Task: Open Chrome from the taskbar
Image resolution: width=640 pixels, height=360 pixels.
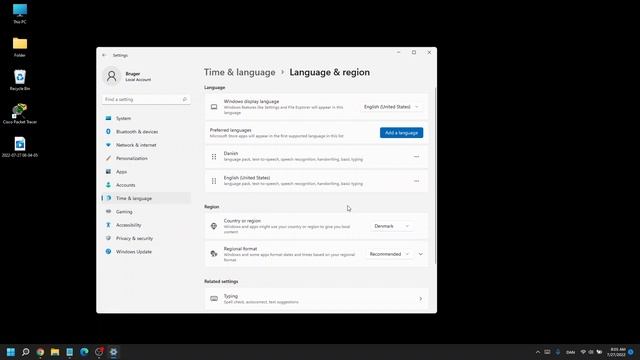Action: (x=40, y=352)
